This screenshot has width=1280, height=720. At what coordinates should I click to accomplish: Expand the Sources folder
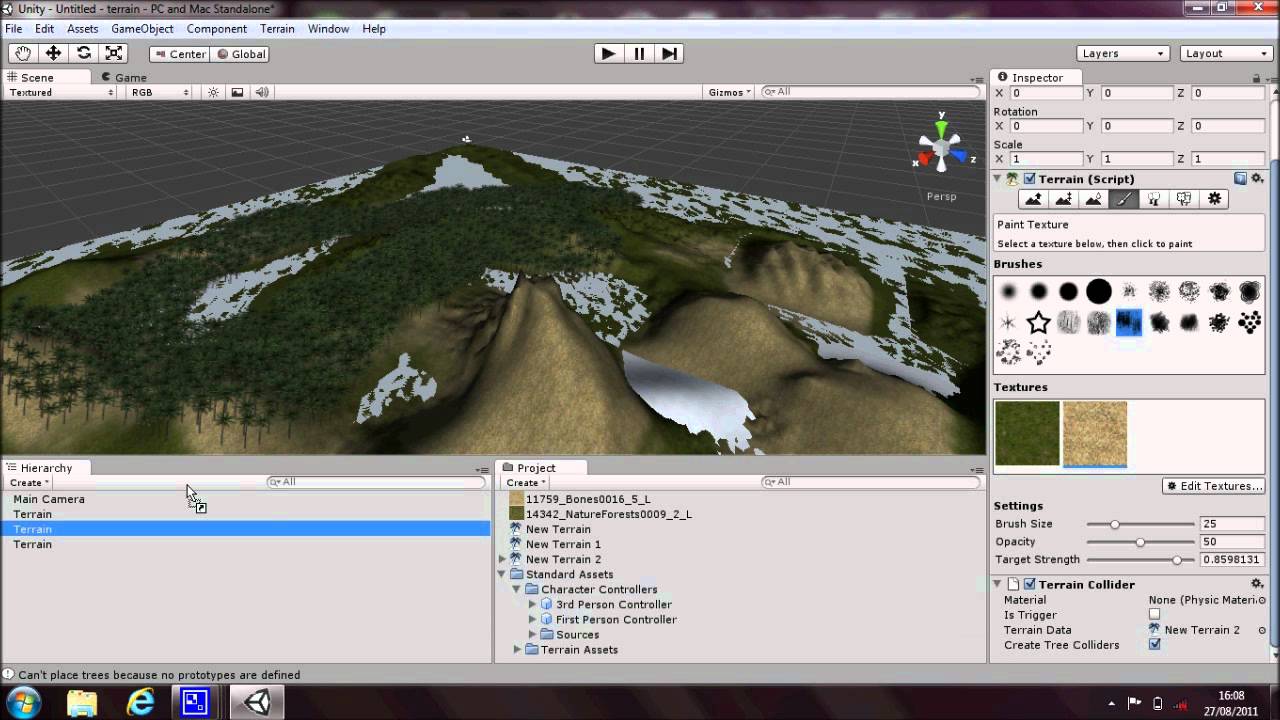tap(532, 634)
